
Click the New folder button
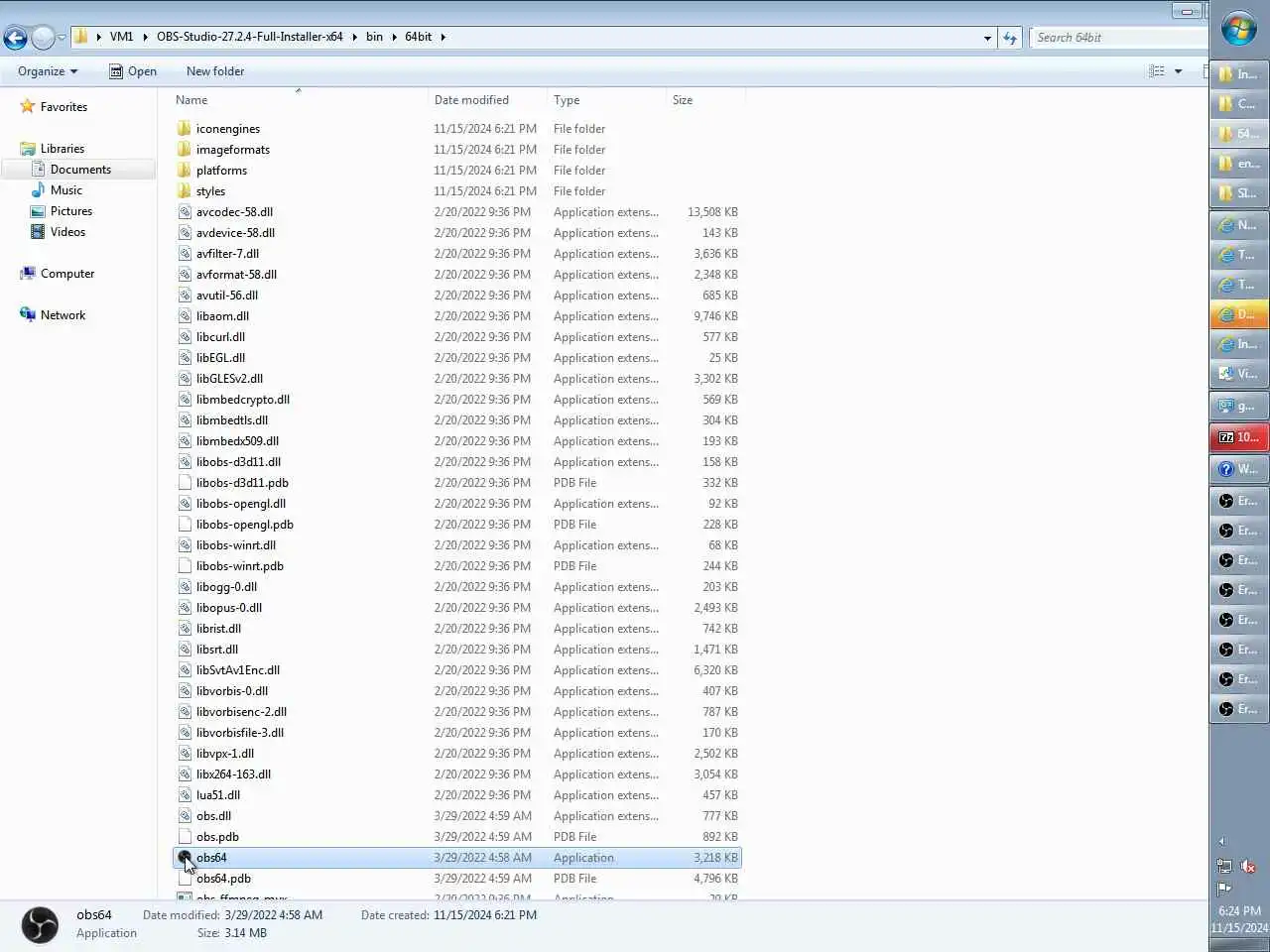[215, 71]
